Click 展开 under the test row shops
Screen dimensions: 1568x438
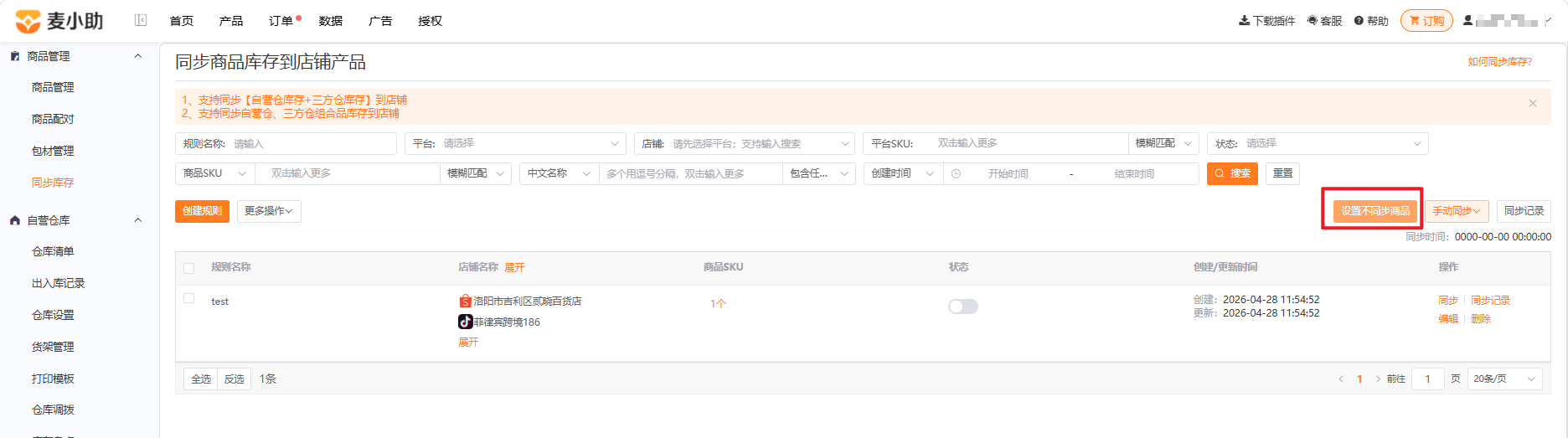[468, 343]
